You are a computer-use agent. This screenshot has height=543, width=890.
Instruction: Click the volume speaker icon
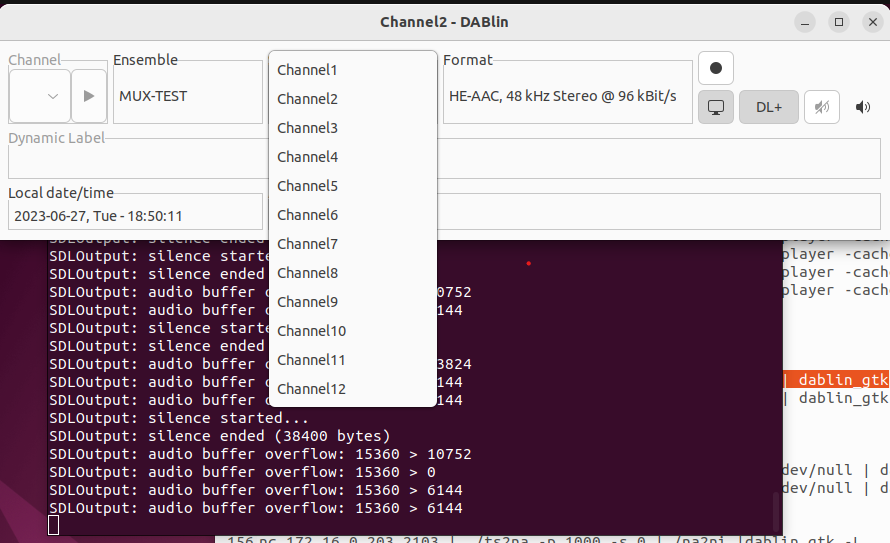pos(863,107)
